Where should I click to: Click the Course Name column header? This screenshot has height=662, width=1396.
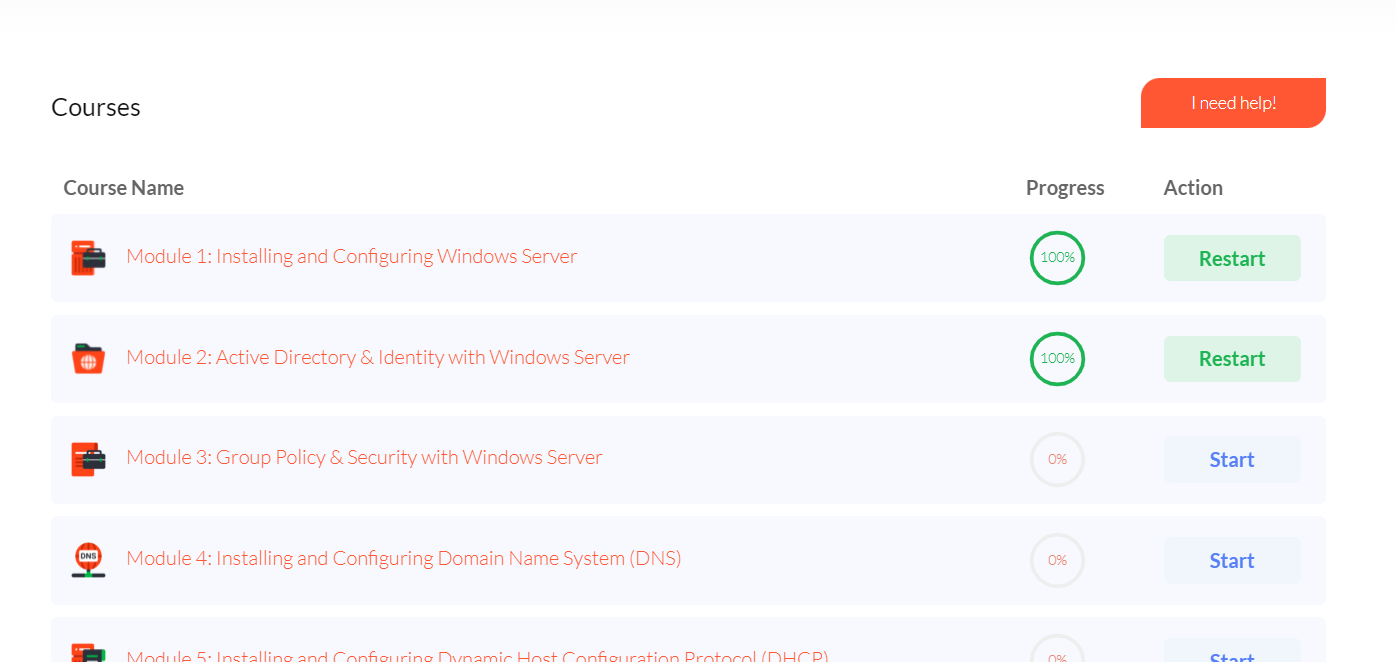(123, 188)
